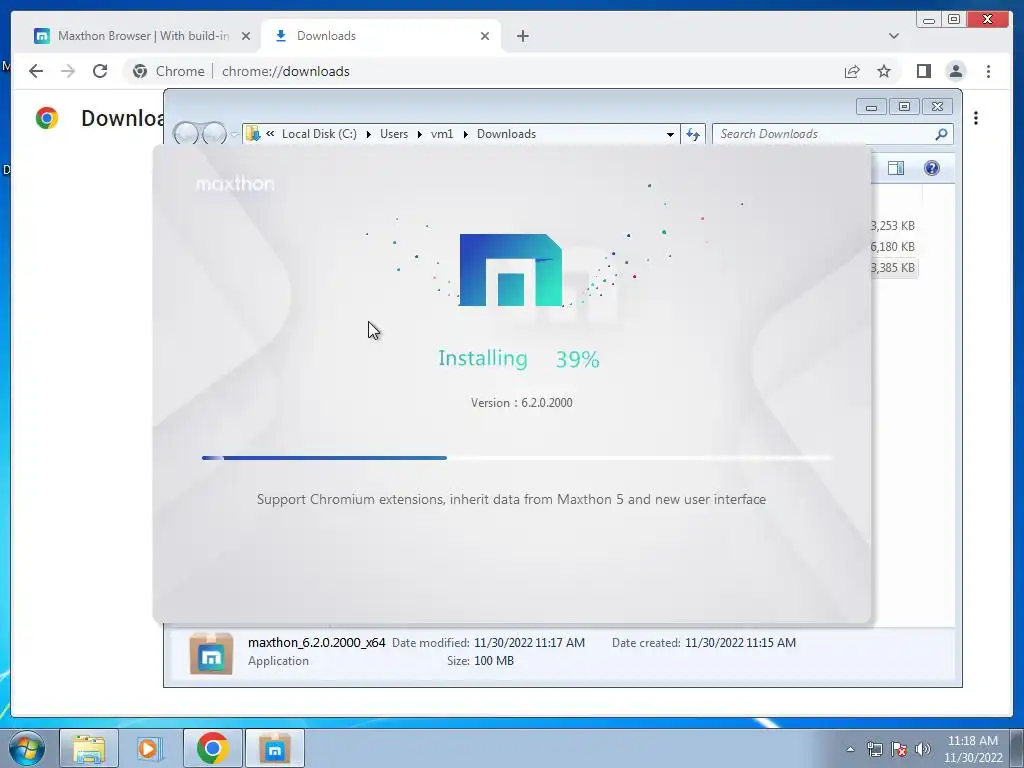The height and width of the screenshot is (768, 1024).
Task: Close the Downloads tab
Action: click(x=485, y=36)
